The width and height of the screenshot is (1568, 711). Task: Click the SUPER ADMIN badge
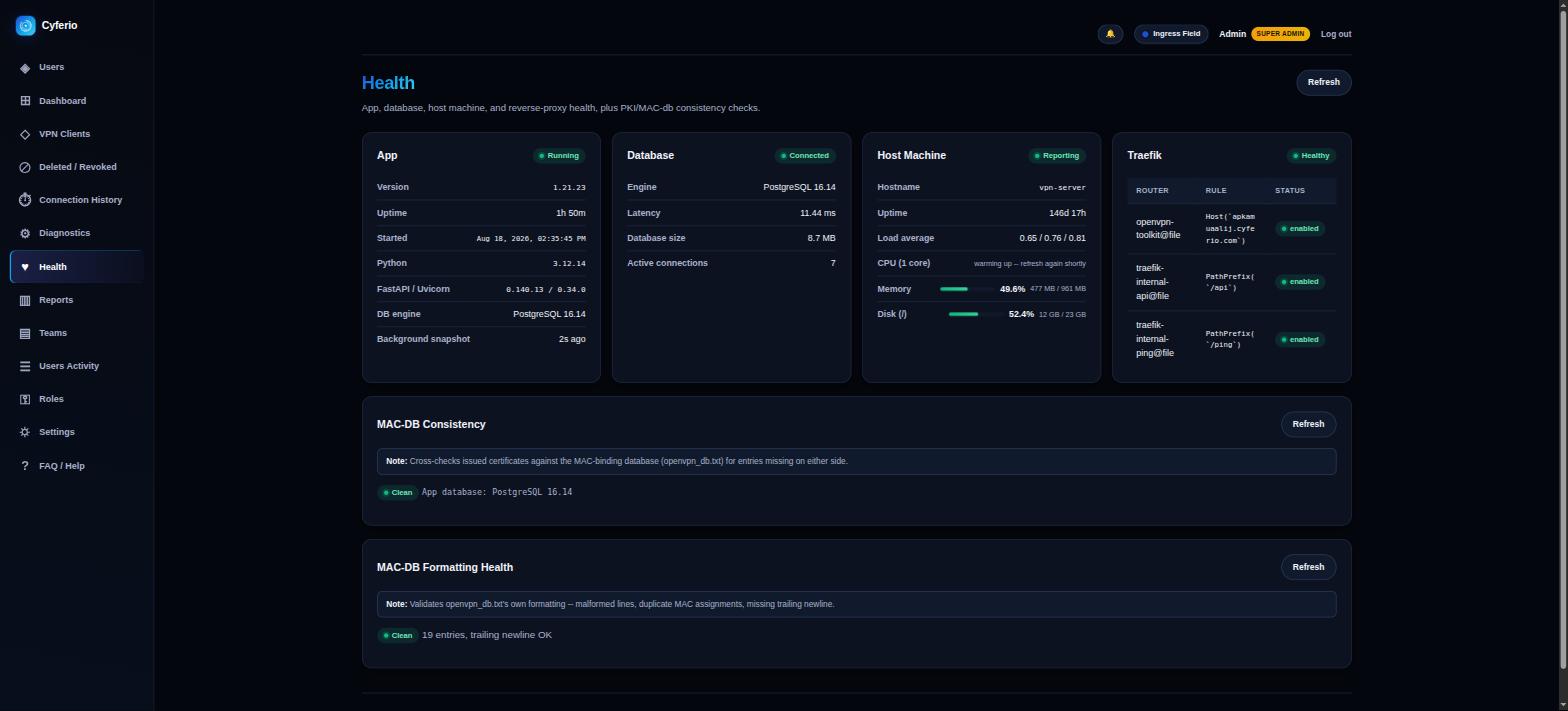[1280, 34]
